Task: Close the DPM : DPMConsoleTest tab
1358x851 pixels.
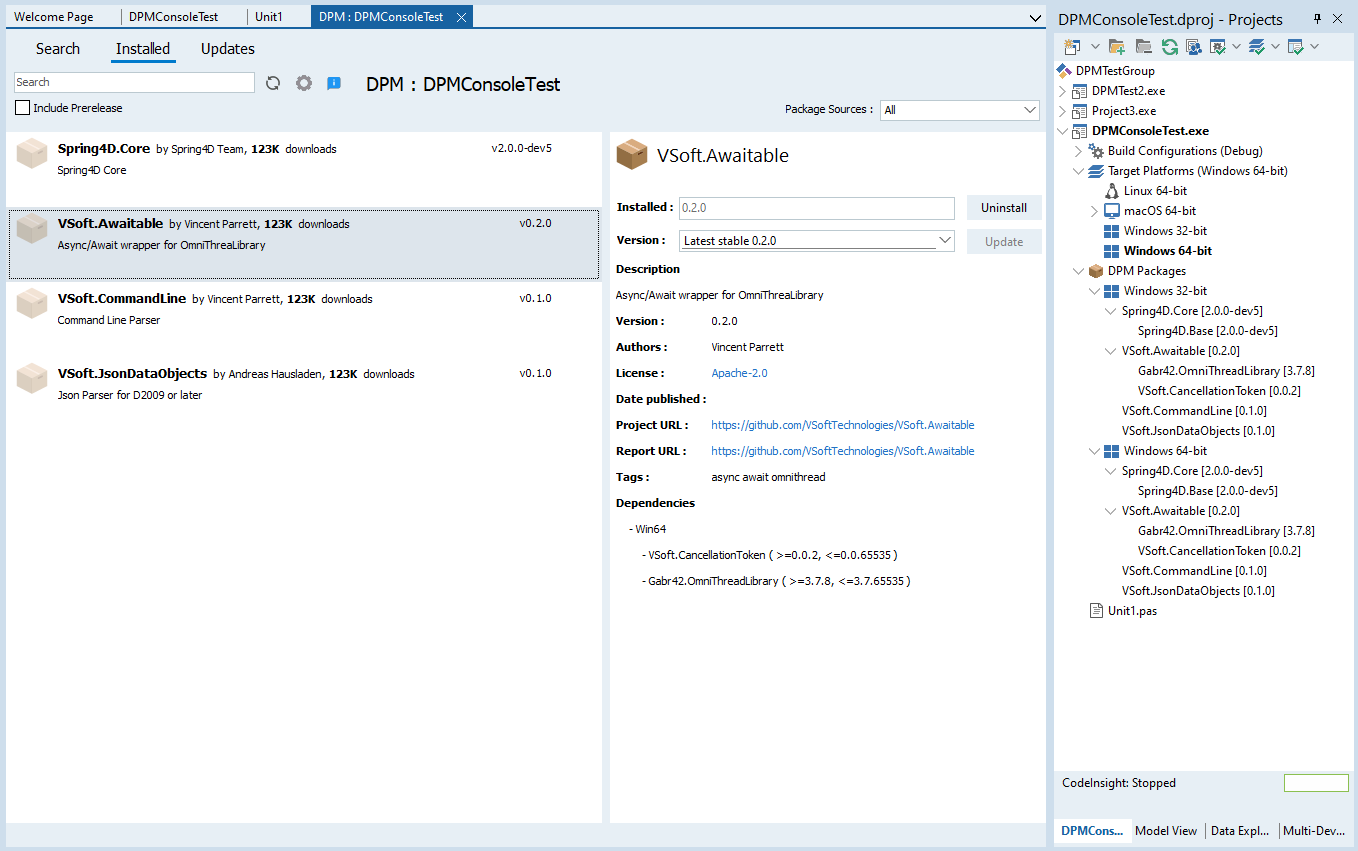Action: pos(460,17)
